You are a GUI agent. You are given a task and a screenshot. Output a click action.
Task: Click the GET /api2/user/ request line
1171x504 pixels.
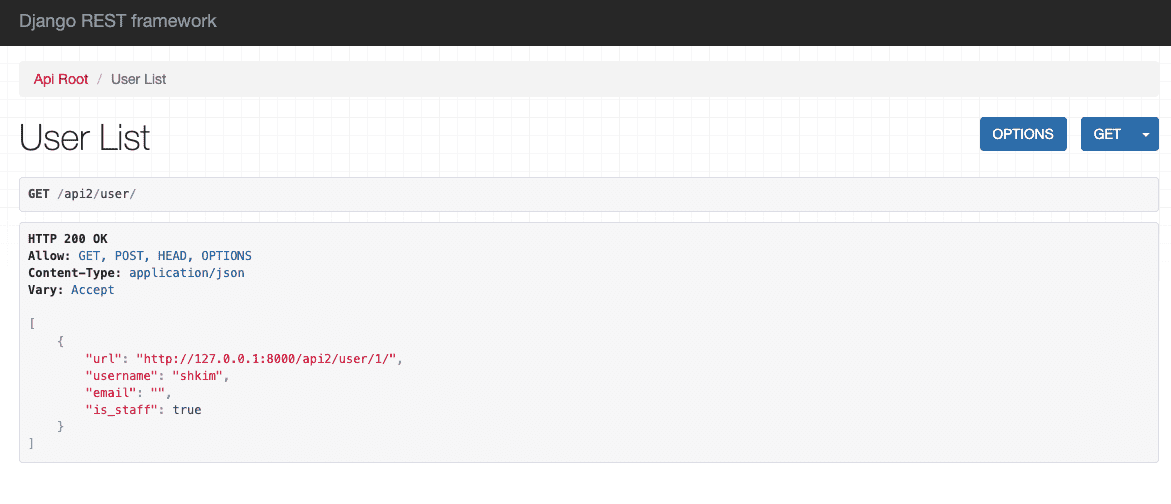tap(82, 193)
